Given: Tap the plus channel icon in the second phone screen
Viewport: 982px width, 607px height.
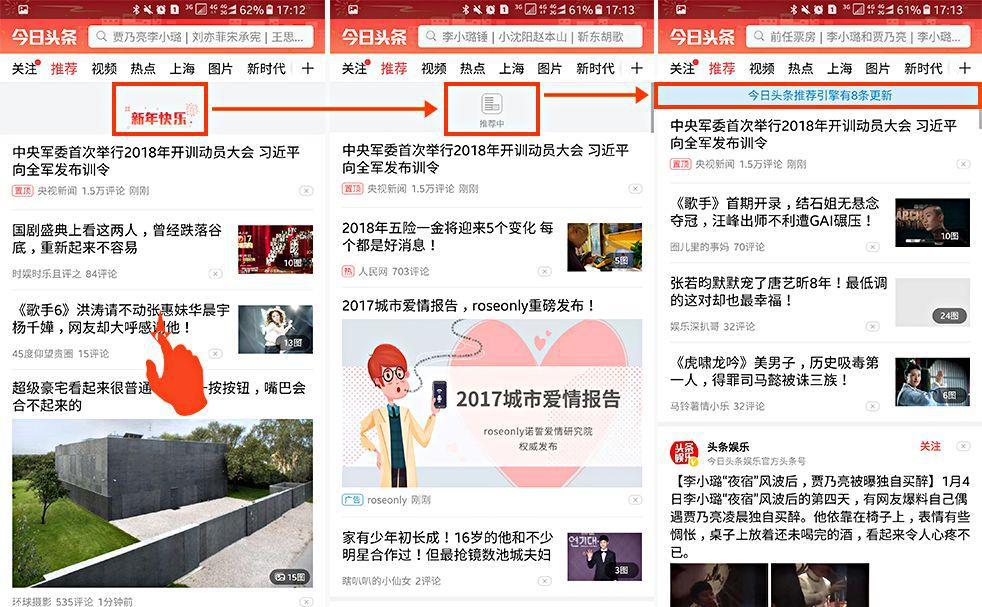Looking at the screenshot, I should pos(637,68).
